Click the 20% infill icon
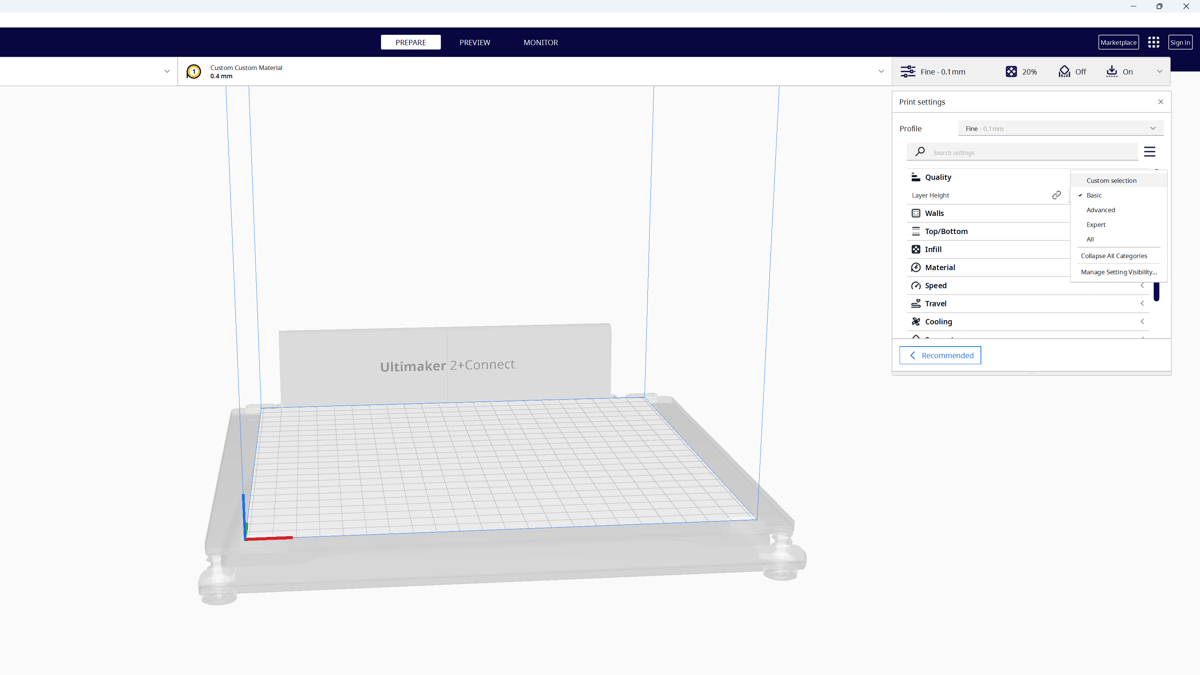 [1011, 72]
